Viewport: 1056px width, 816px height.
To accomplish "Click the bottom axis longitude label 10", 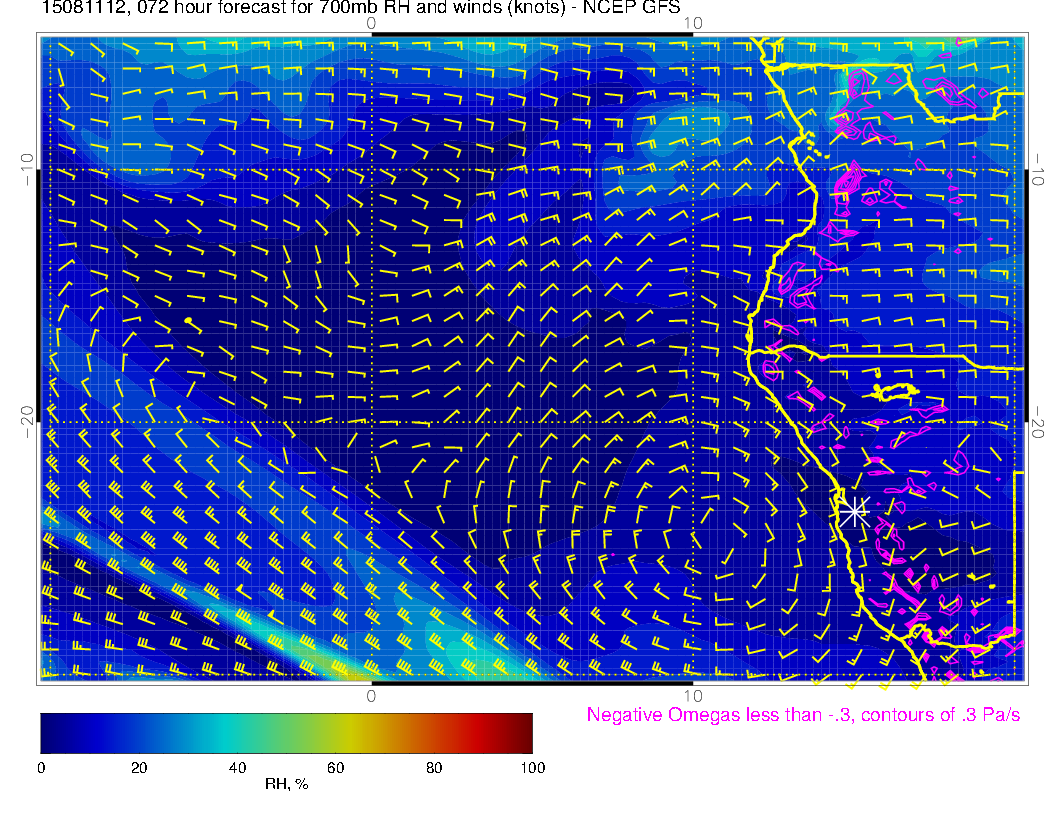I will pyautogui.click(x=692, y=695).
